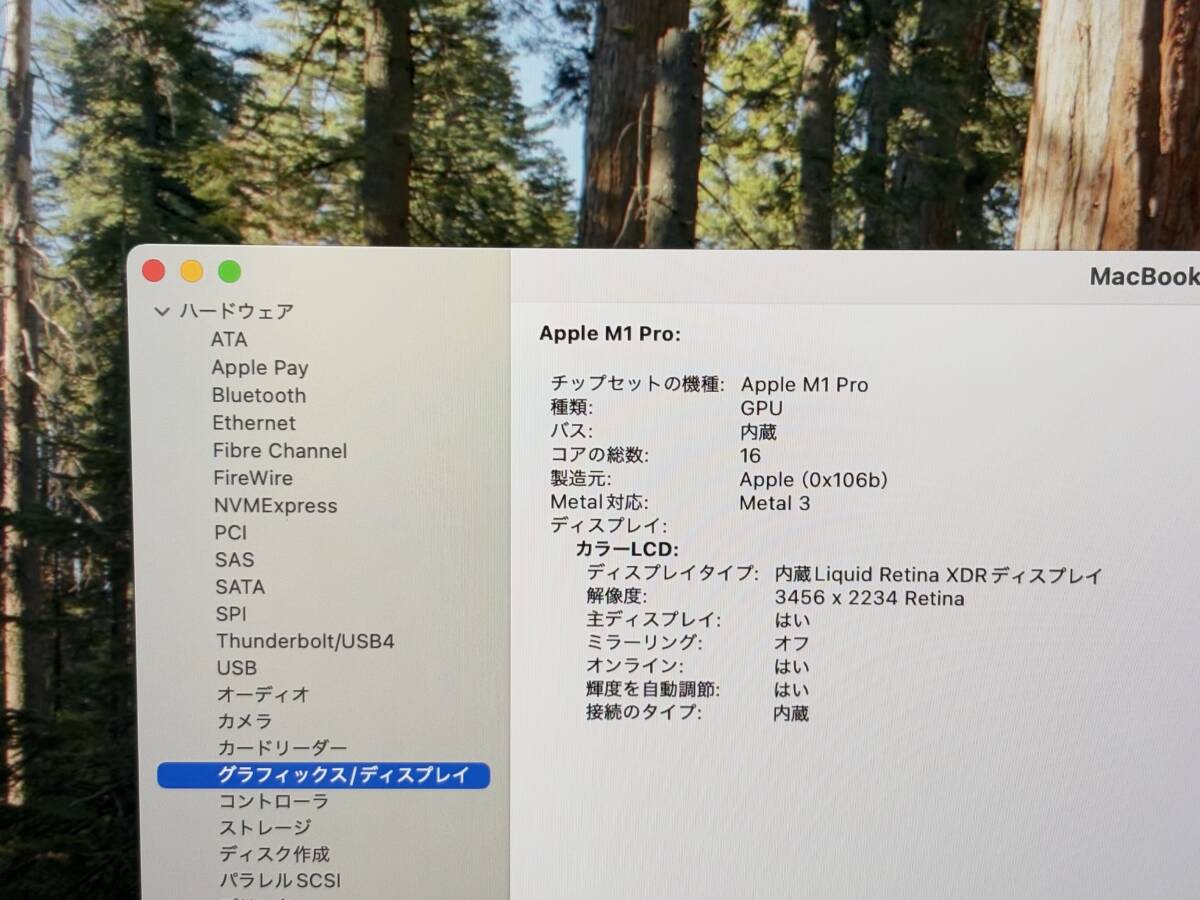1200x900 pixels.
Task: Click the オンライン value はい
Action: pyautogui.click(x=792, y=666)
